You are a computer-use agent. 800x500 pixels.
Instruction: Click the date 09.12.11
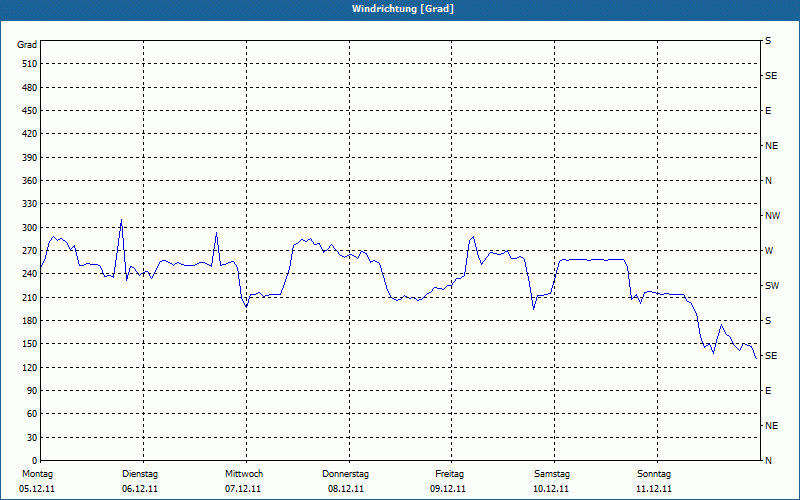coord(448,489)
